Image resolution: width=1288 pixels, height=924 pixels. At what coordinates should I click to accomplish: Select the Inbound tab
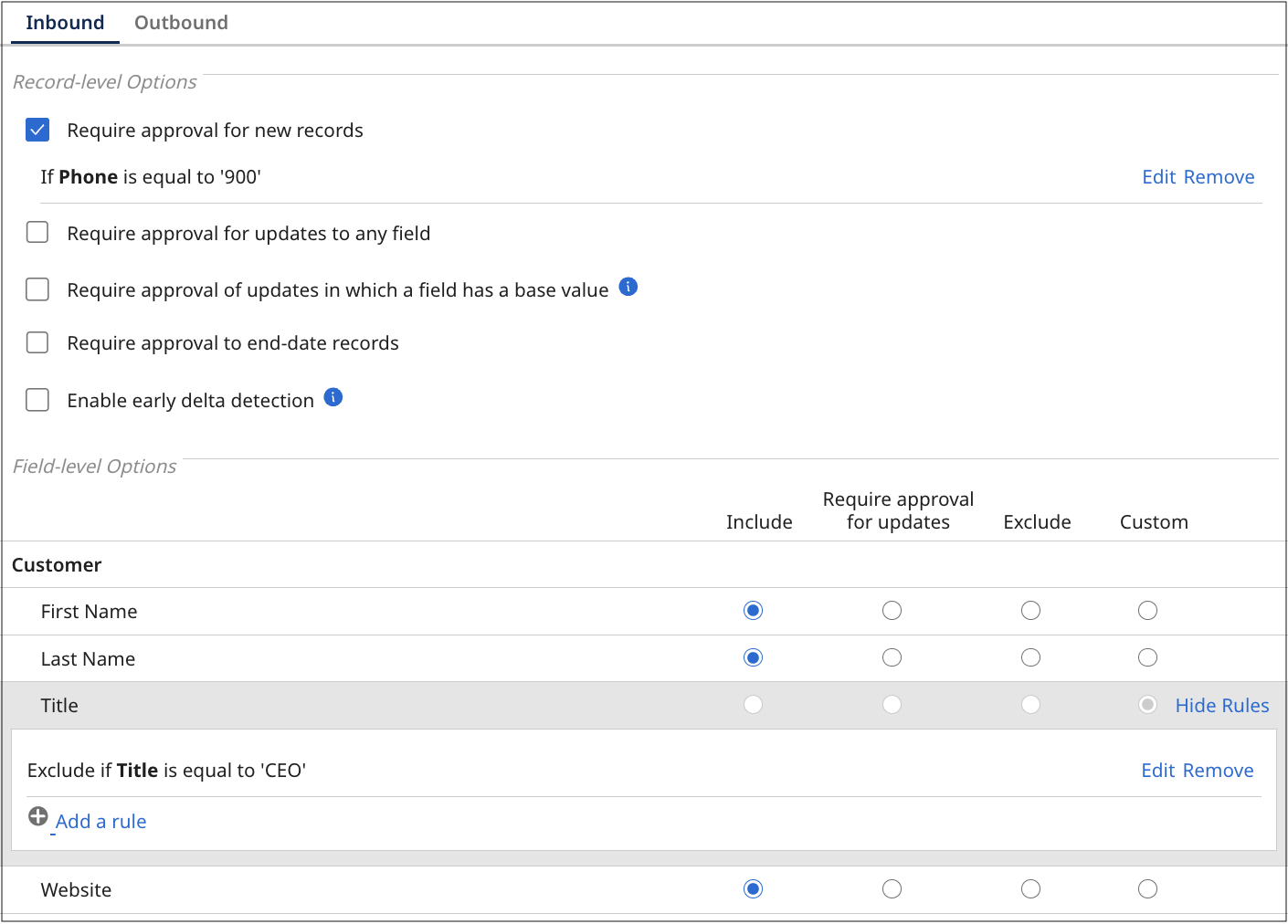pyautogui.click(x=65, y=23)
